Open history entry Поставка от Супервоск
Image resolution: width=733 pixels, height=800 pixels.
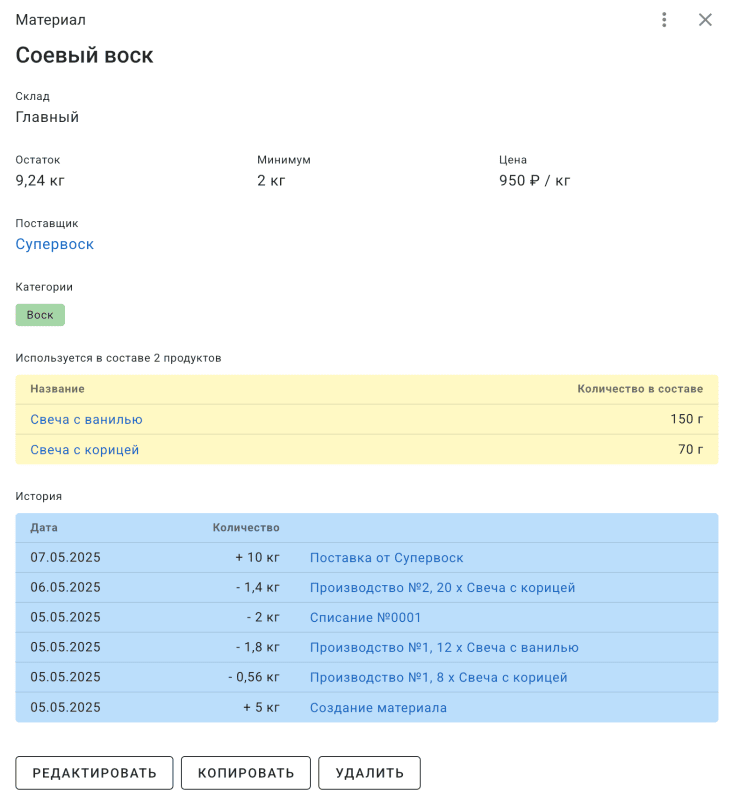coord(386,558)
